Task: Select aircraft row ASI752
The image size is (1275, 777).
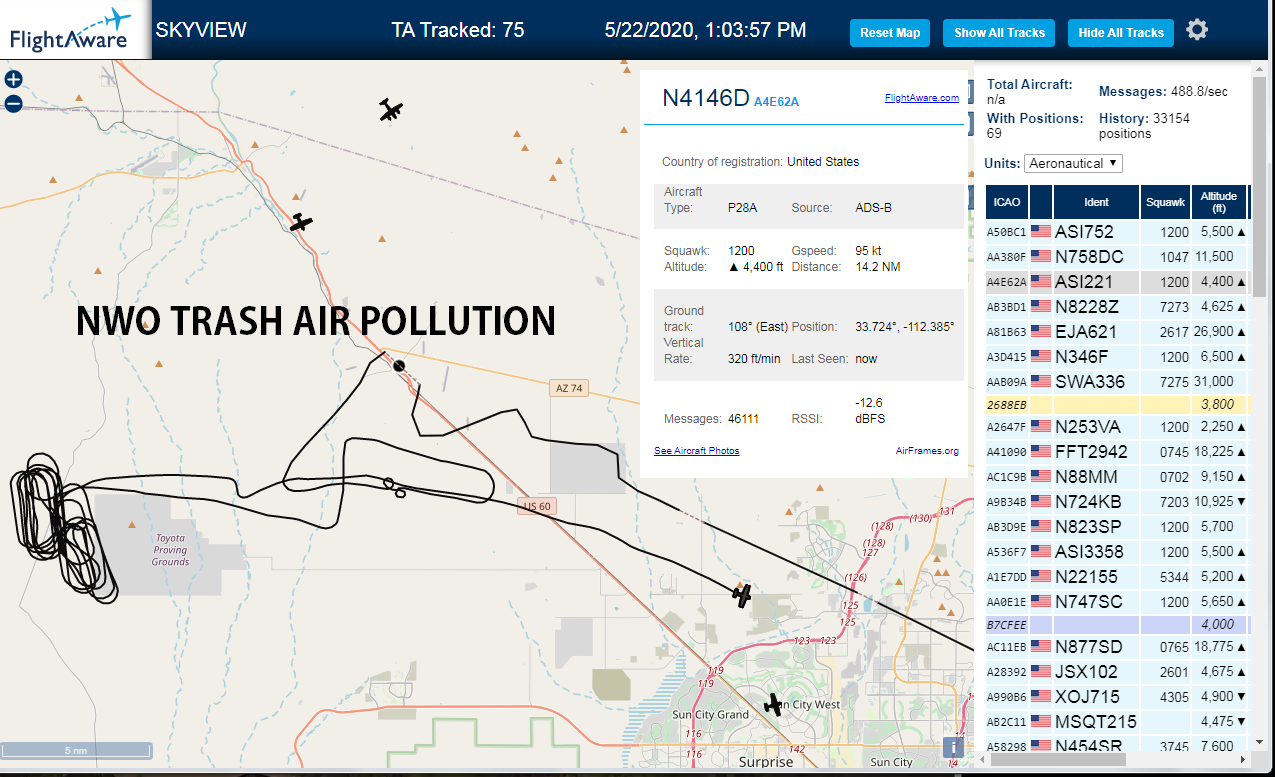Action: point(1117,232)
